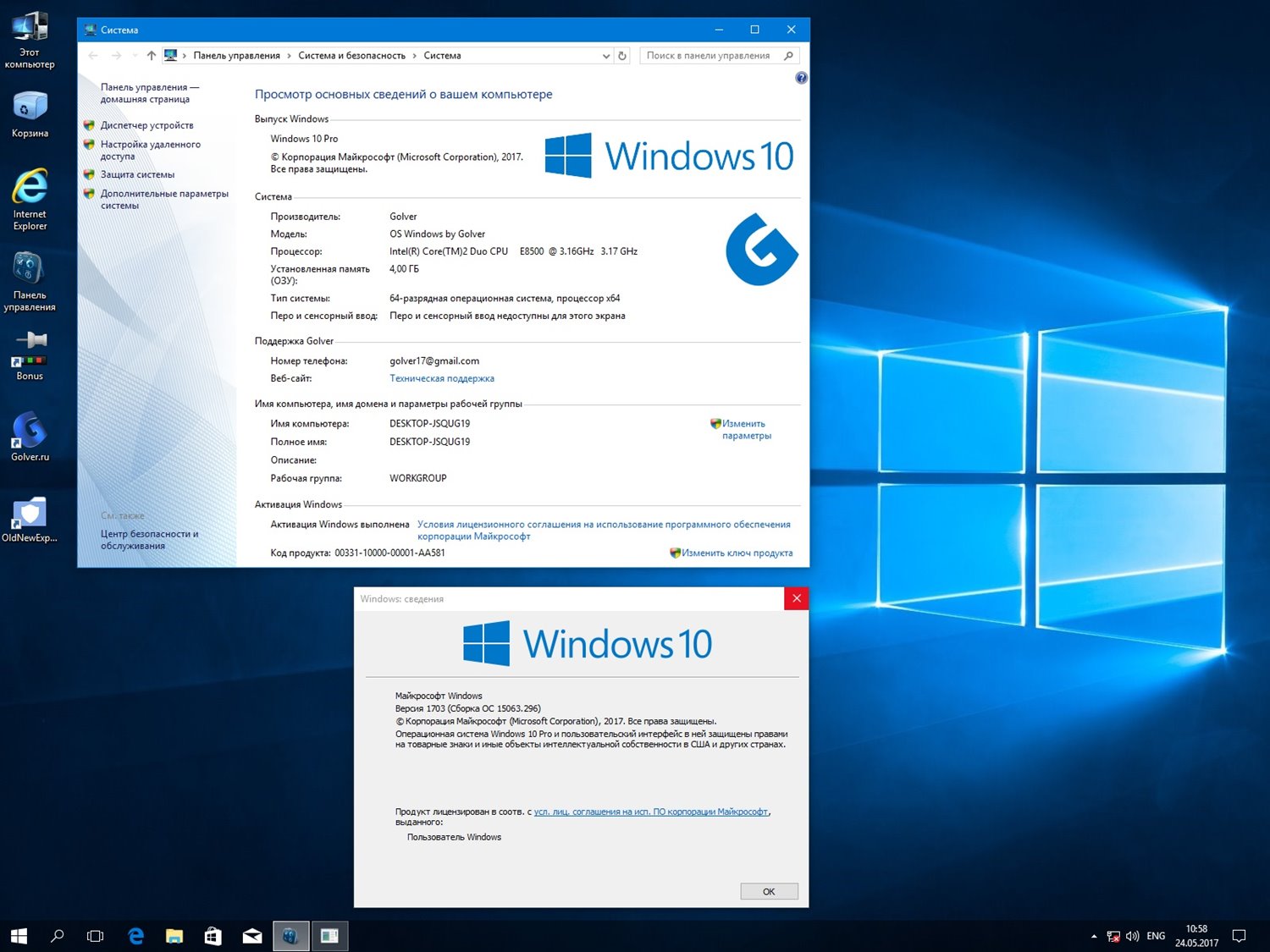Click the product code 00331-10000-00001-AA581
Image resolution: width=1270 pixels, height=952 pixels.
(x=389, y=553)
